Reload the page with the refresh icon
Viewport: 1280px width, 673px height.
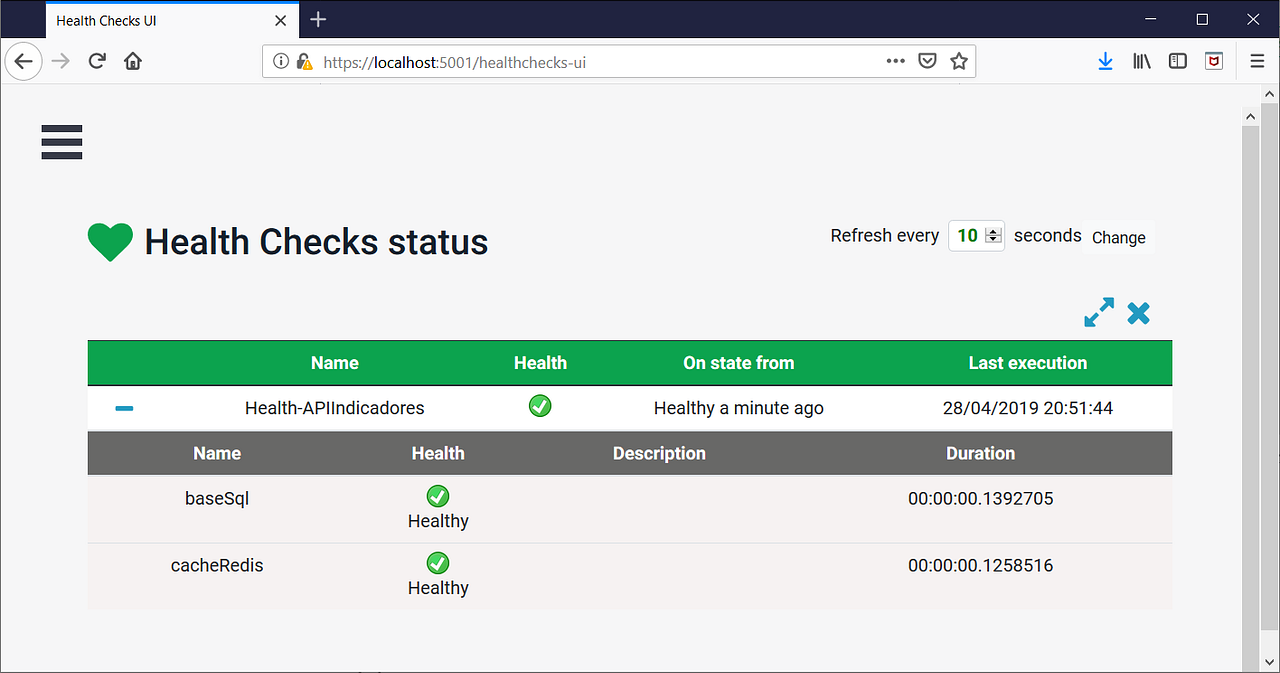96,60
